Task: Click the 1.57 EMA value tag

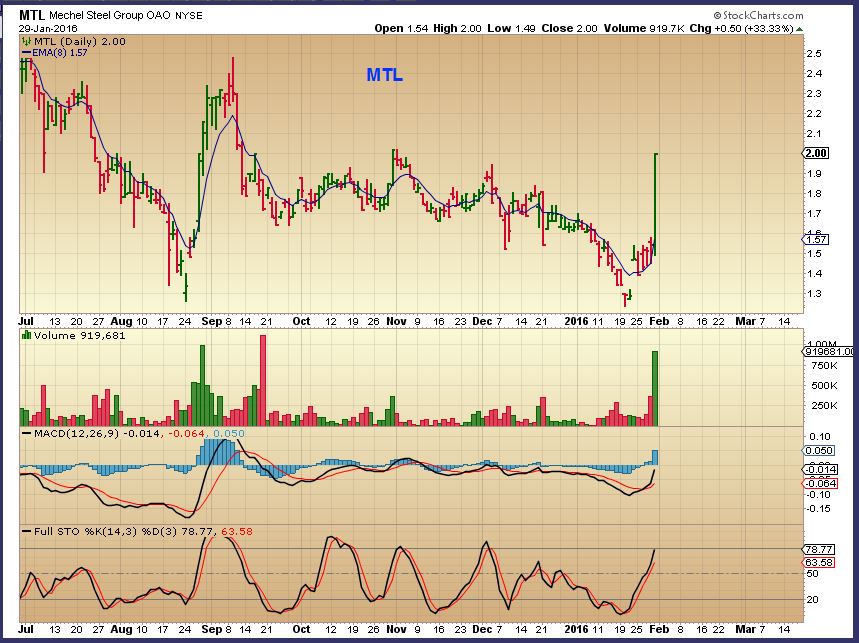Action: coord(816,239)
